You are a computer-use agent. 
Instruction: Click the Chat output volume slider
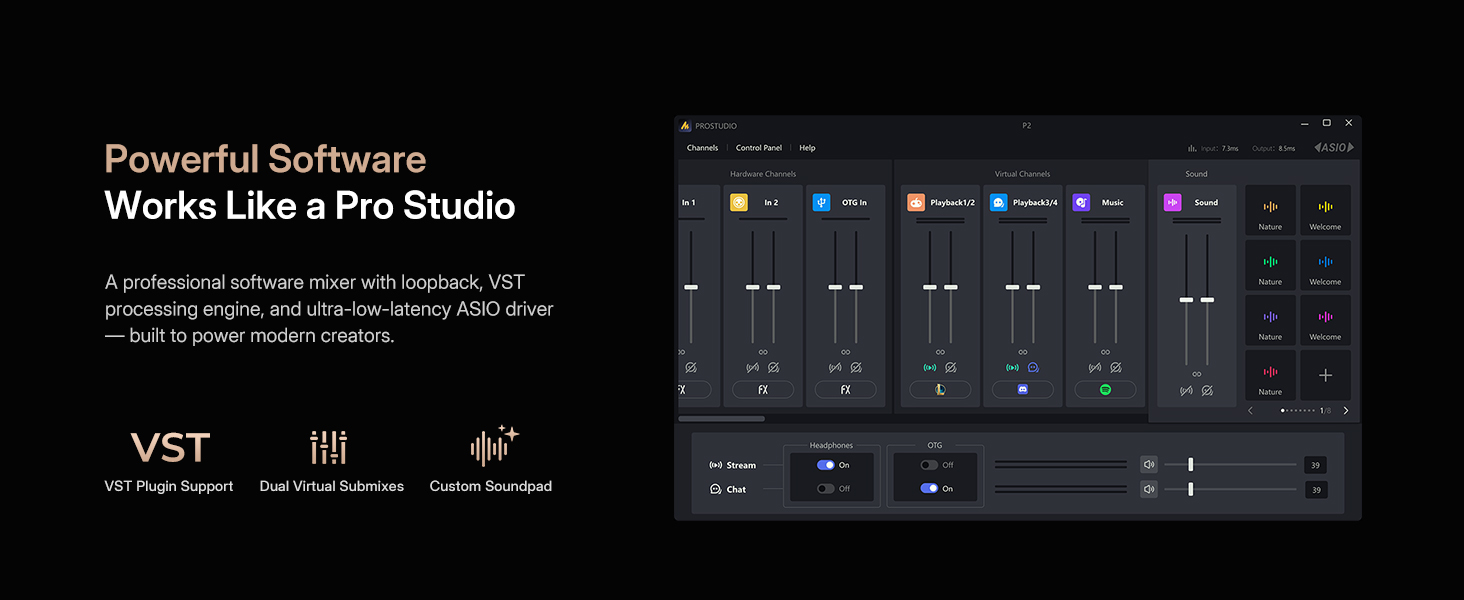click(x=1230, y=489)
